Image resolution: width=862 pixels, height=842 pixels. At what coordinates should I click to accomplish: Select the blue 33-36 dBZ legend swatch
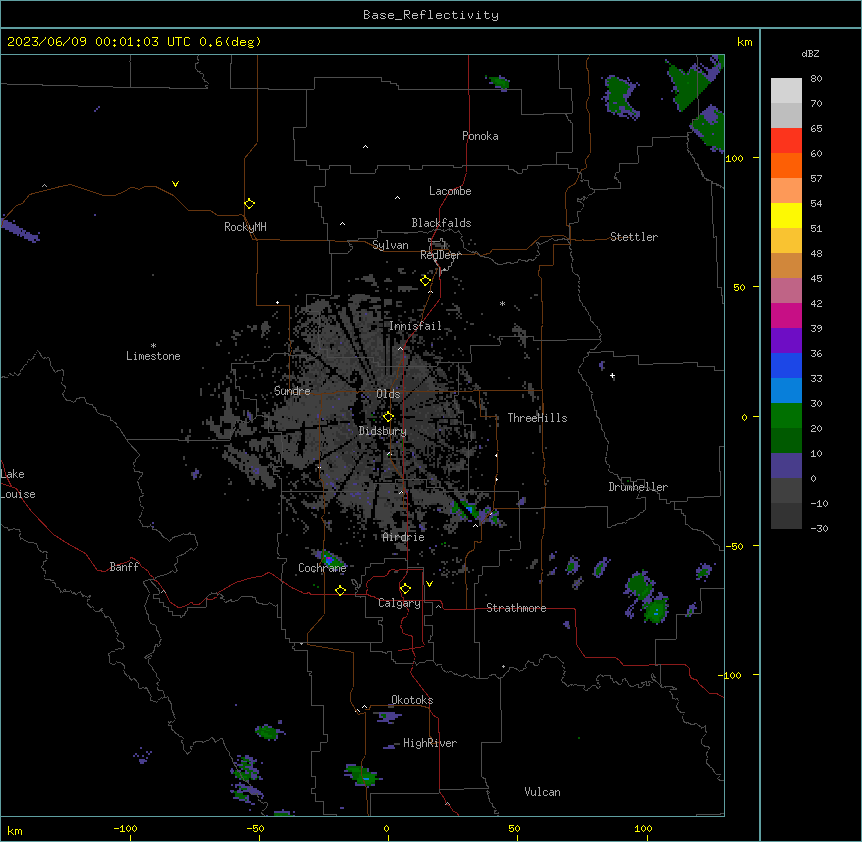pos(786,365)
